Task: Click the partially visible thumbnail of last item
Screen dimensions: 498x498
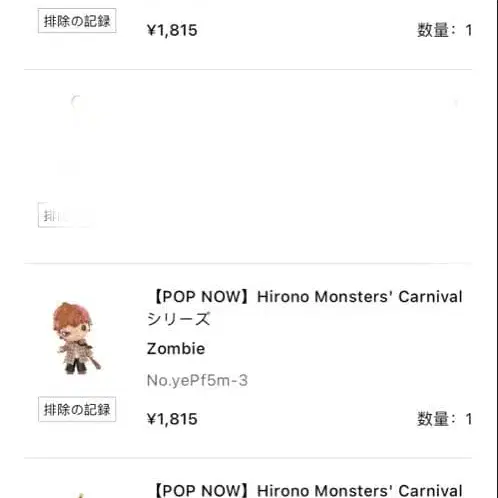Action: tap(80, 495)
